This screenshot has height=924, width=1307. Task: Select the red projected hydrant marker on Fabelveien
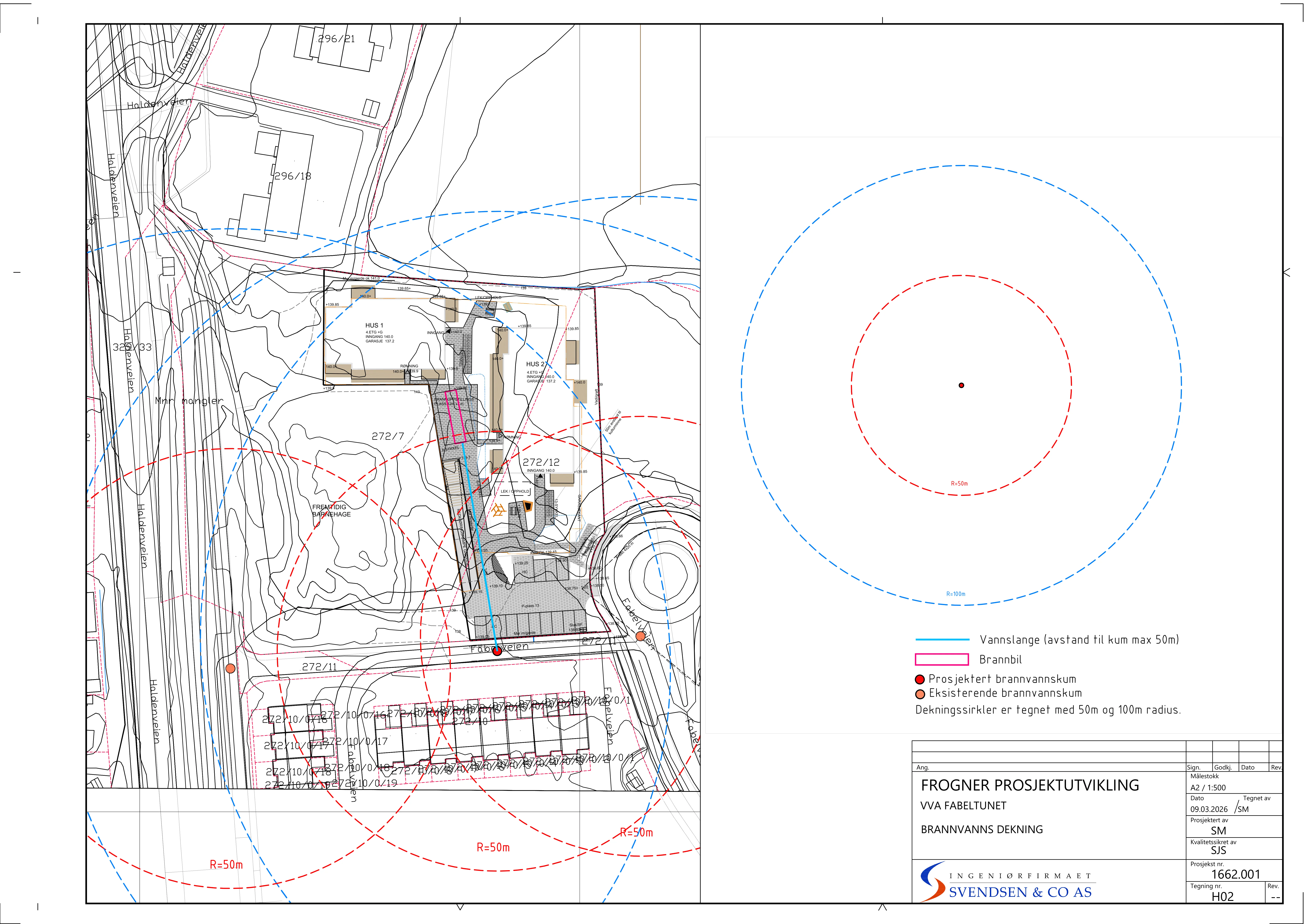[497, 651]
